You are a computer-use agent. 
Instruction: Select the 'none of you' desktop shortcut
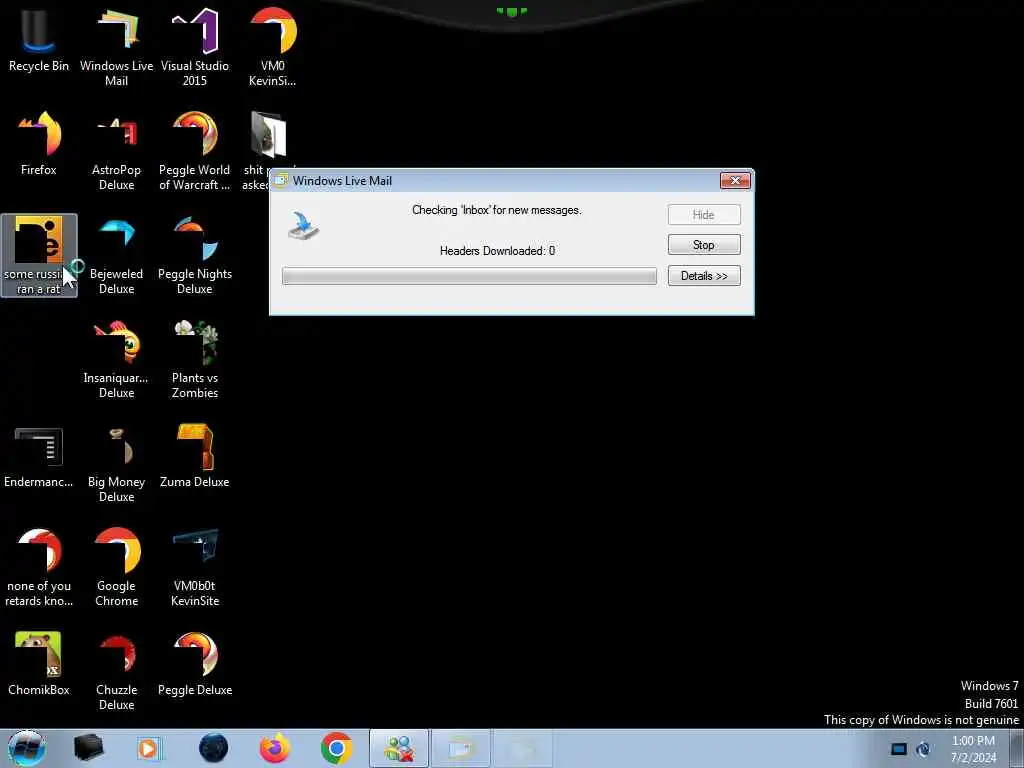tap(39, 567)
